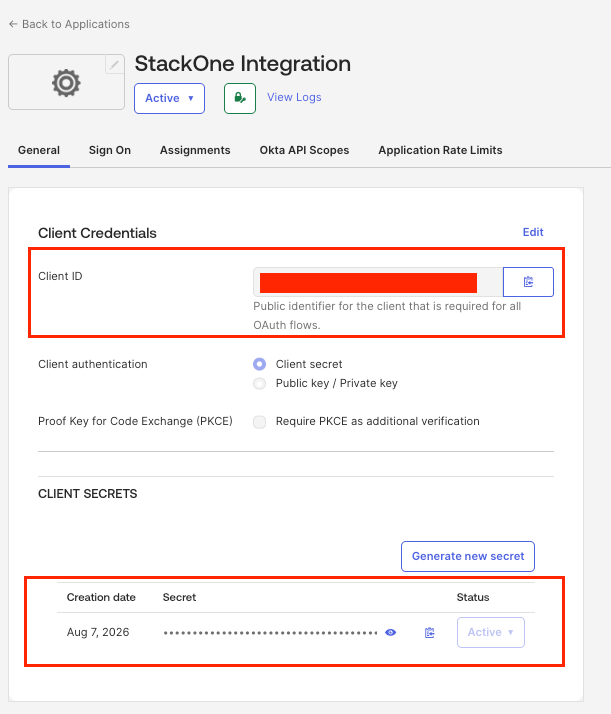Open the Active status dropdown near title
Screen dimensions: 611x714
coord(169,98)
